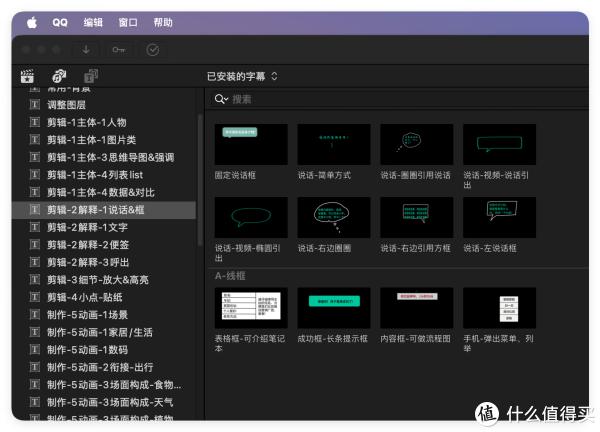
Task: Select the 手机-弹出菜单、列举 thumbnail
Action: [x=499, y=308]
